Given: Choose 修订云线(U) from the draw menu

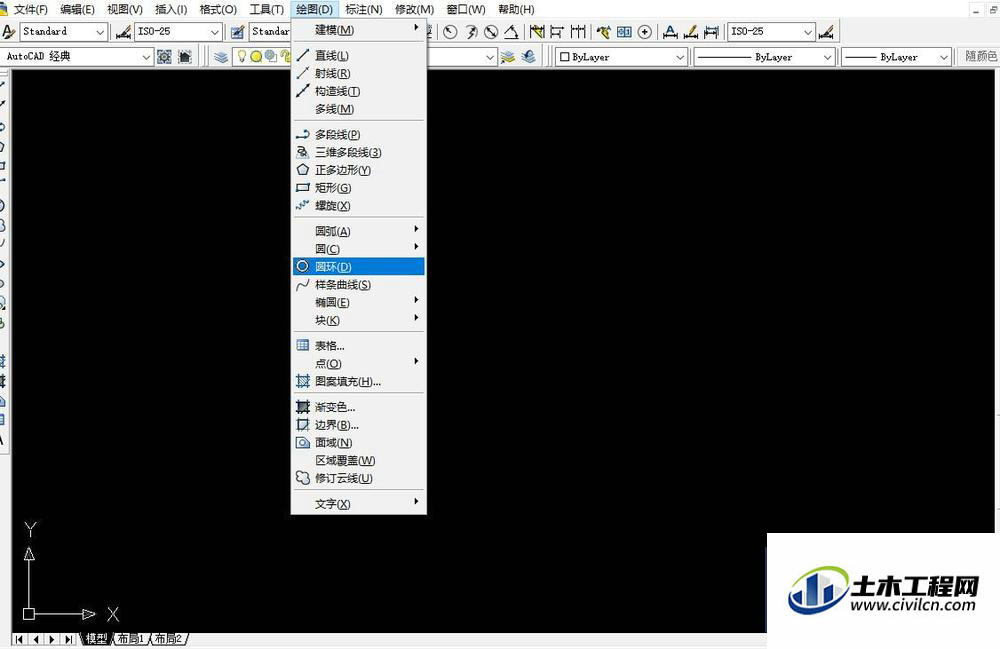Looking at the screenshot, I should click(x=358, y=478).
